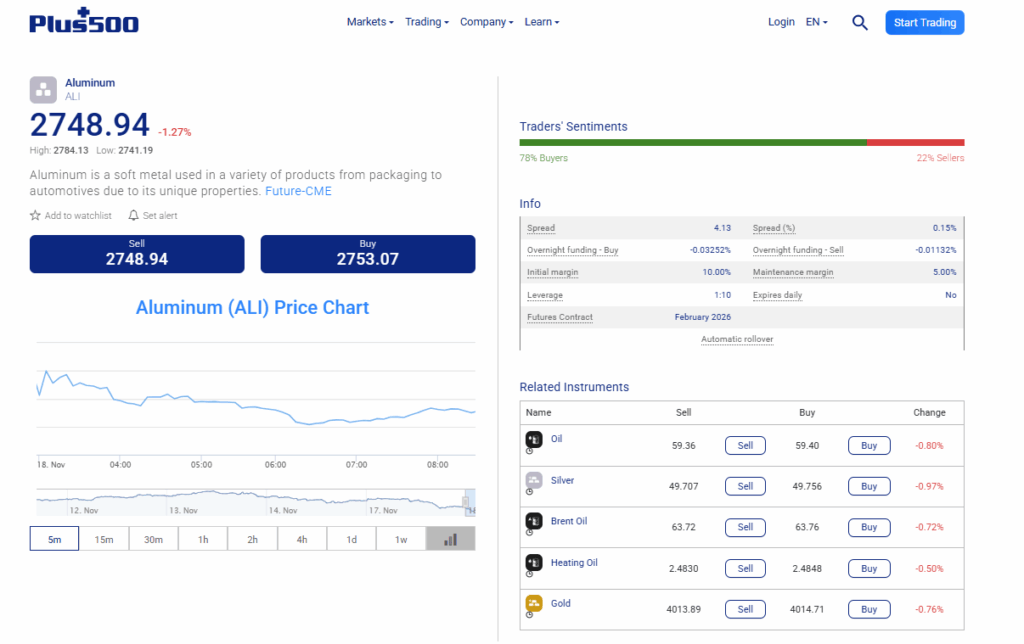Screen dimensions: 1024x644
Task: Open the Future-CME link
Action: [x=298, y=191]
